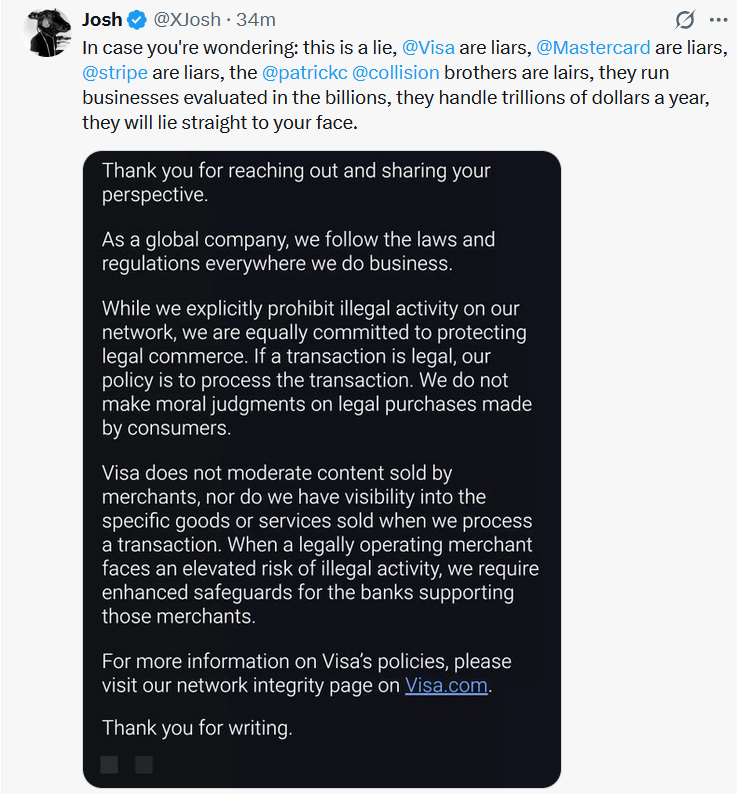Click the tweet text starting In case you're wondering
737x794 pixels.
(404, 85)
